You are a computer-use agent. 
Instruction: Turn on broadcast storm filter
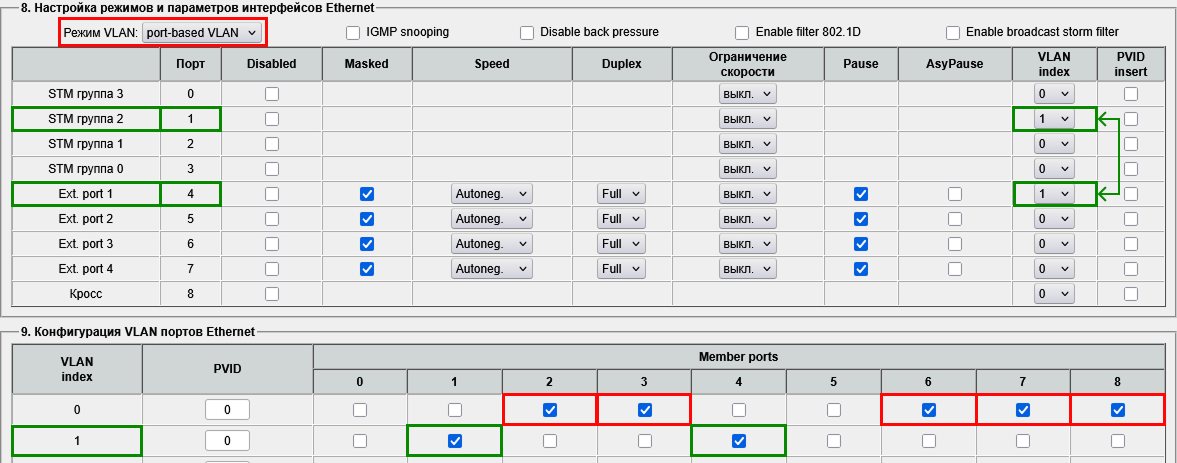tap(953, 32)
